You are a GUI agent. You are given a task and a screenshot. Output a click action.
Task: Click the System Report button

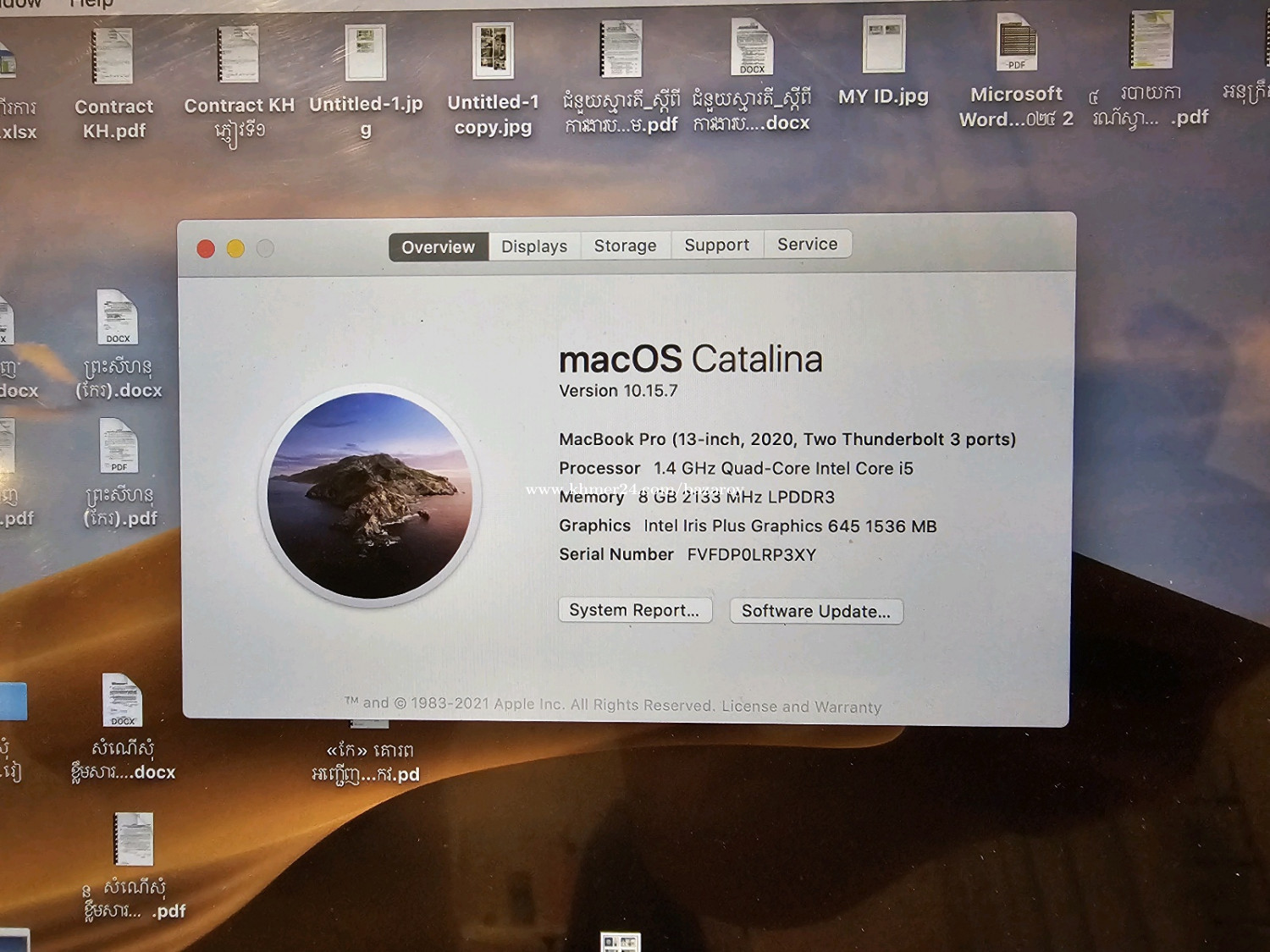[635, 610]
